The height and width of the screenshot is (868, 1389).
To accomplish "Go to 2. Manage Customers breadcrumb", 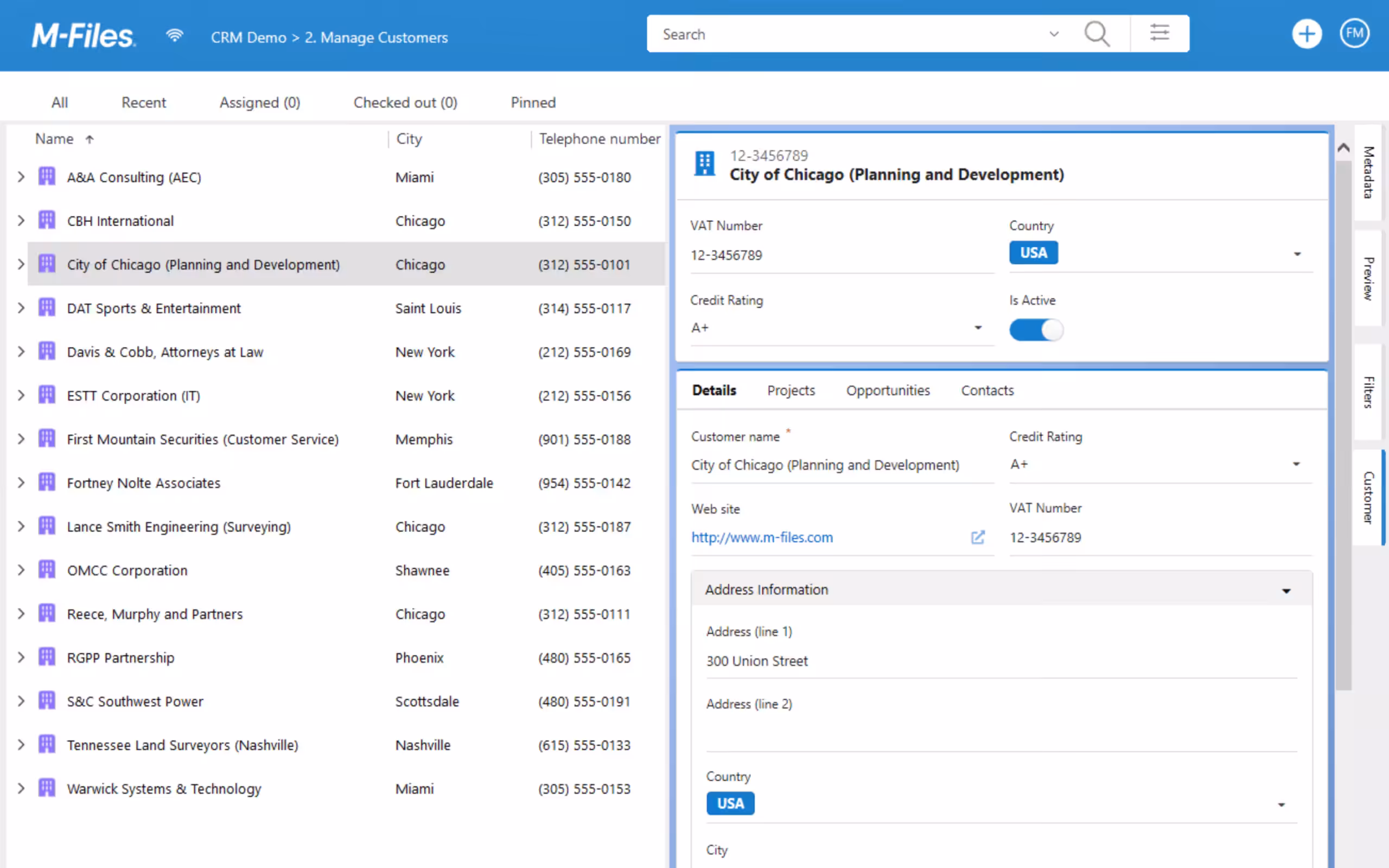I will point(376,37).
